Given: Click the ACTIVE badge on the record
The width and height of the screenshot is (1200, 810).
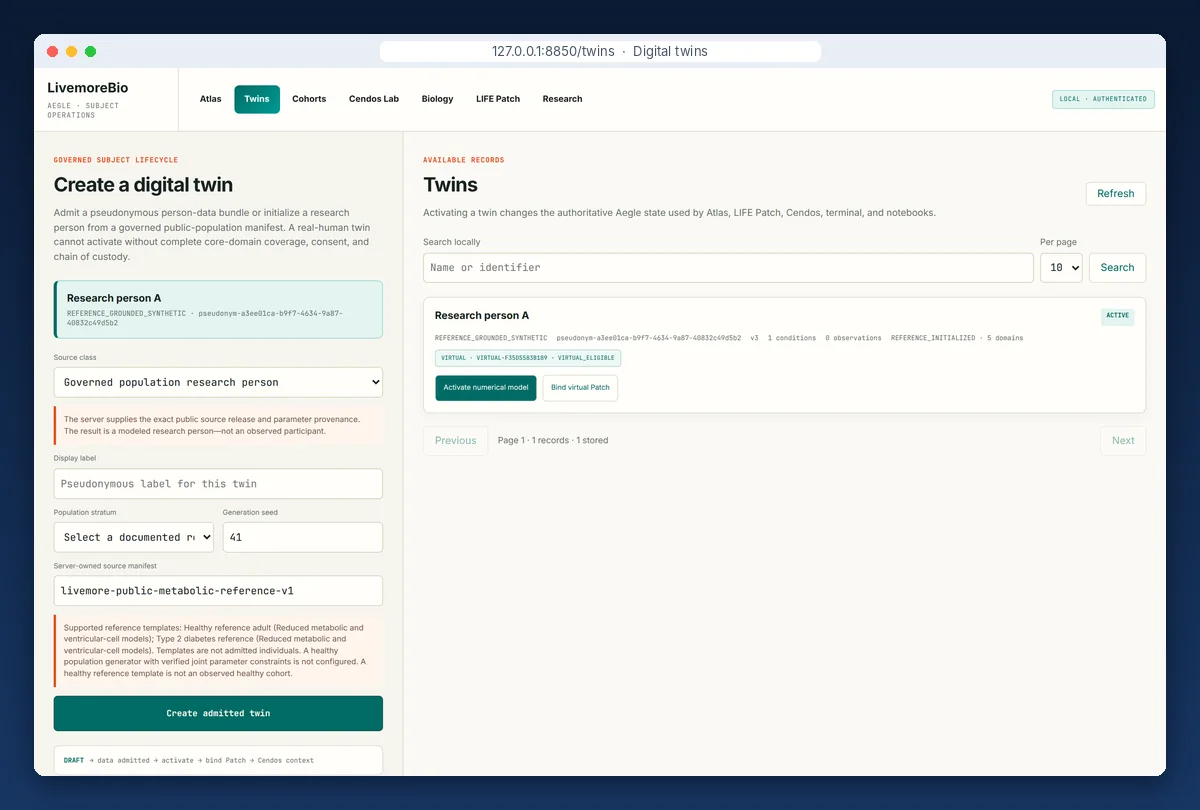Looking at the screenshot, I should [1118, 316].
